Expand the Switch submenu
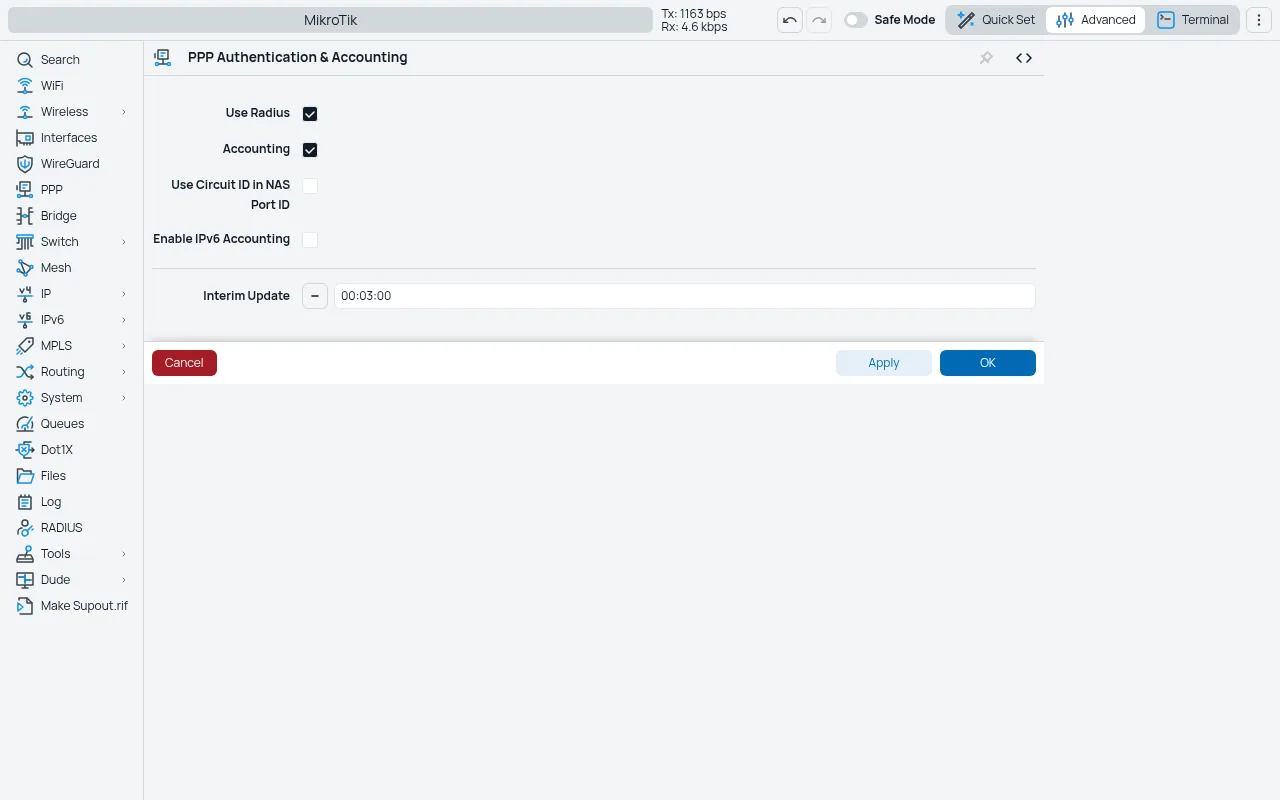The width and height of the screenshot is (1280, 800). 124,242
